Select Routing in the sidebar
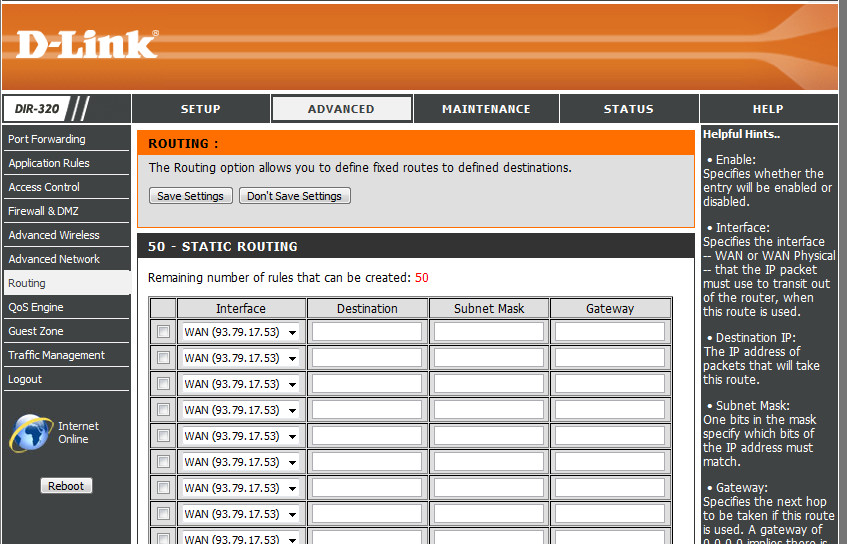 66,283
